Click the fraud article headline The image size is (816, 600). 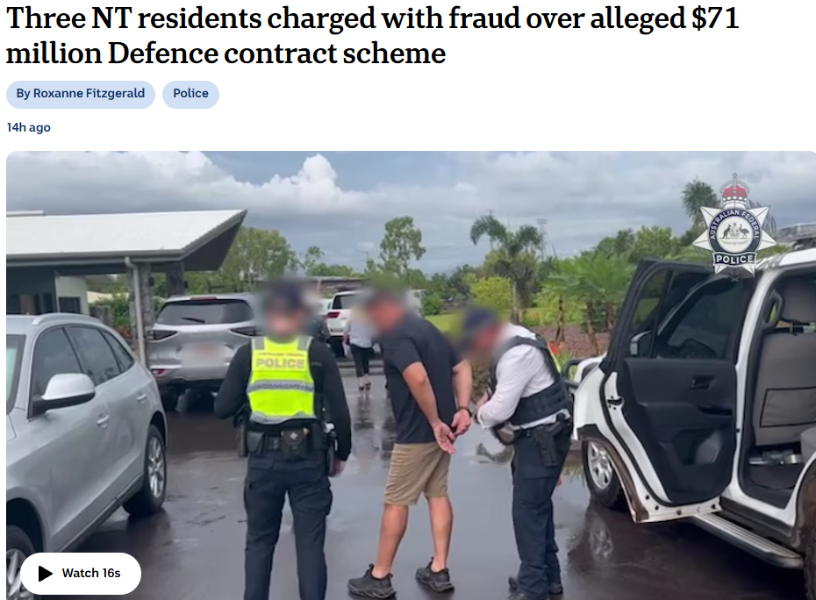tap(372, 35)
